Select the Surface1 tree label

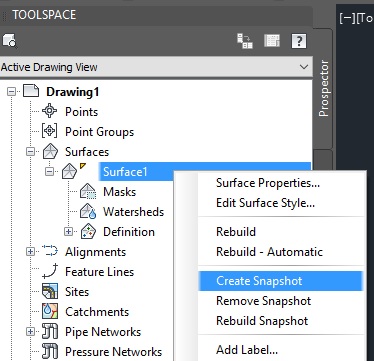click(x=125, y=172)
